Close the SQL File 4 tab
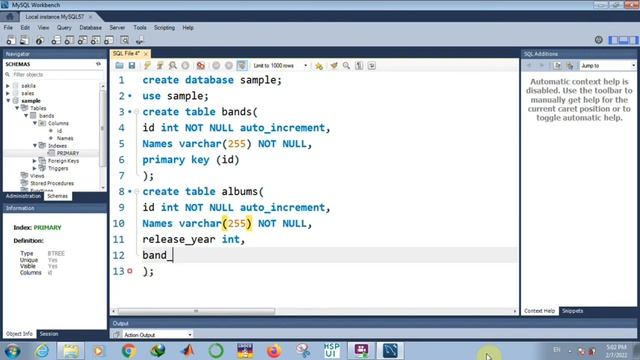Screen dimensions: 640x360 (146, 53)
